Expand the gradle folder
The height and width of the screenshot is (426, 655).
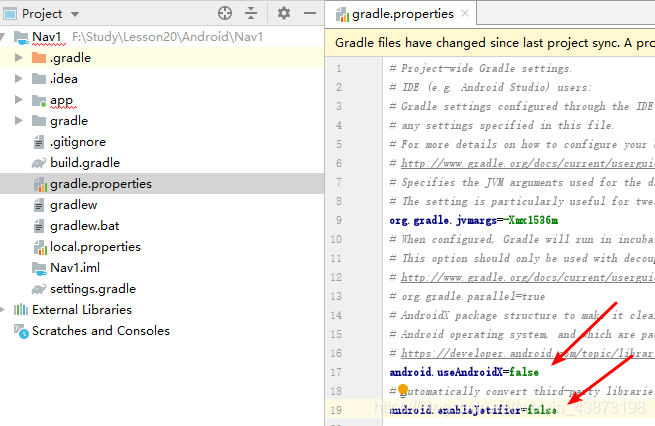[x=18, y=121]
